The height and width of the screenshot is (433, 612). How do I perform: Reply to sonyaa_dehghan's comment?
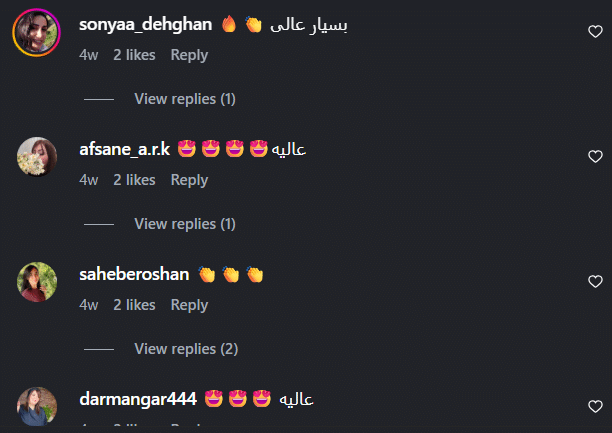point(189,55)
